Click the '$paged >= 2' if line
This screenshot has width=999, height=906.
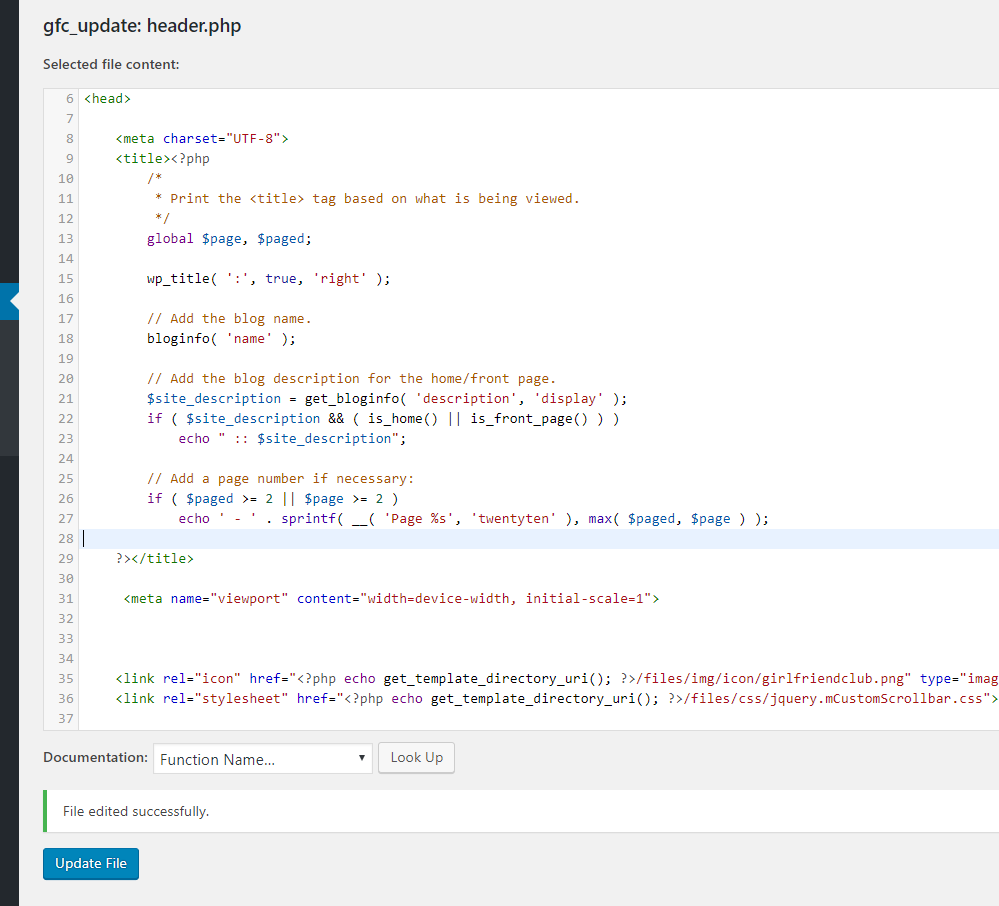click(273, 498)
